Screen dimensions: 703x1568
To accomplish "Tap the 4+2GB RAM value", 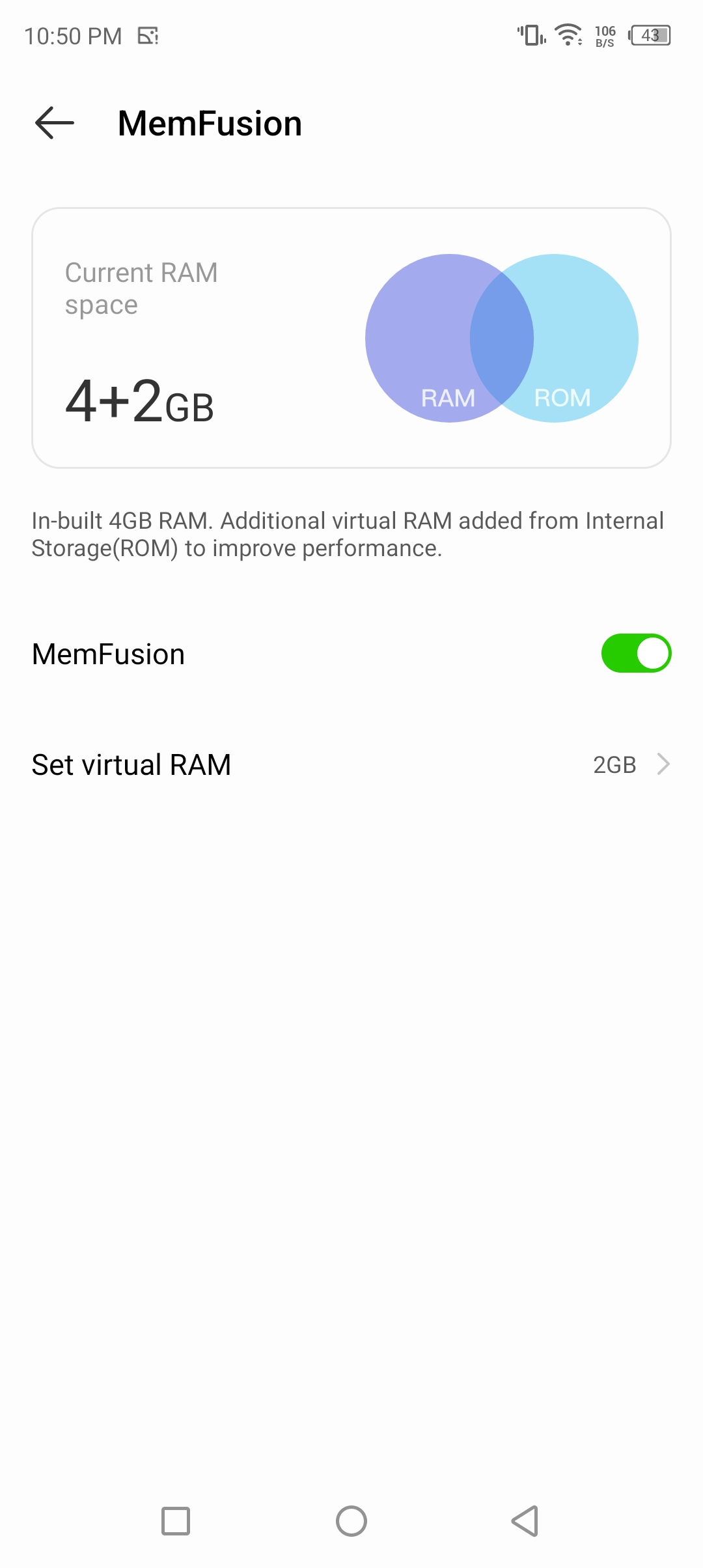I will coord(140,402).
